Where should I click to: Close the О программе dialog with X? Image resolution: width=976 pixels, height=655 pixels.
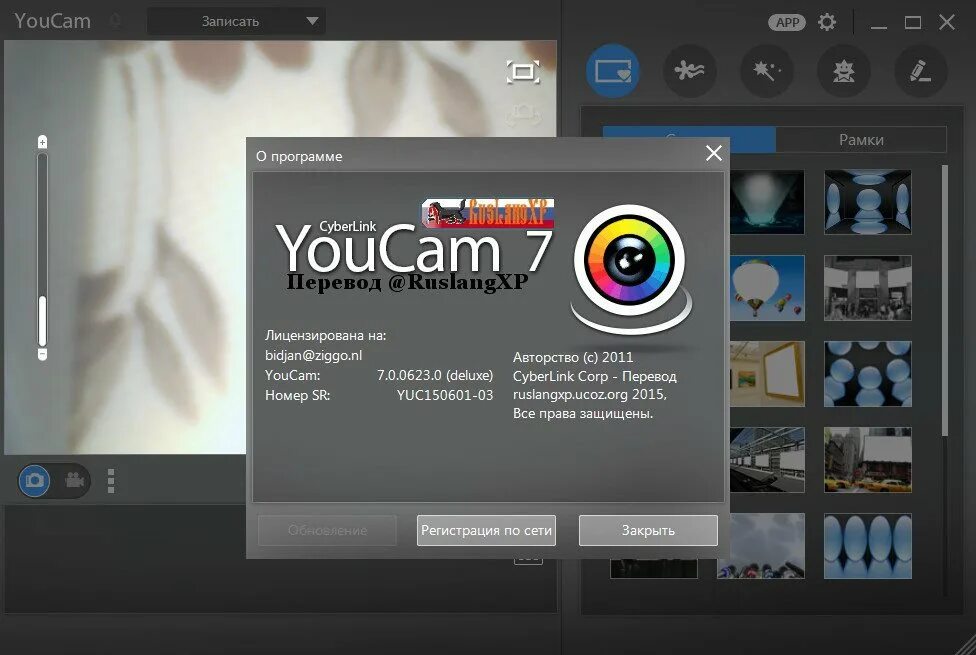point(714,153)
